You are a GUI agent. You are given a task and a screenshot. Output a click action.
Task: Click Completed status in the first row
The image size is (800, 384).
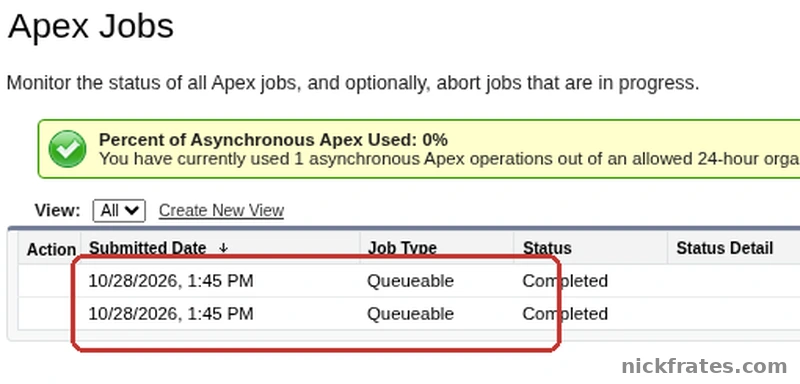point(565,281)
